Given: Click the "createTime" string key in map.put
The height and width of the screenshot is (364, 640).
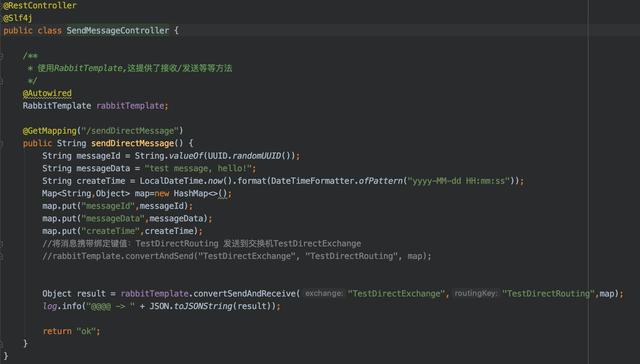Looking at the screenshot, I should coord(110,231).
